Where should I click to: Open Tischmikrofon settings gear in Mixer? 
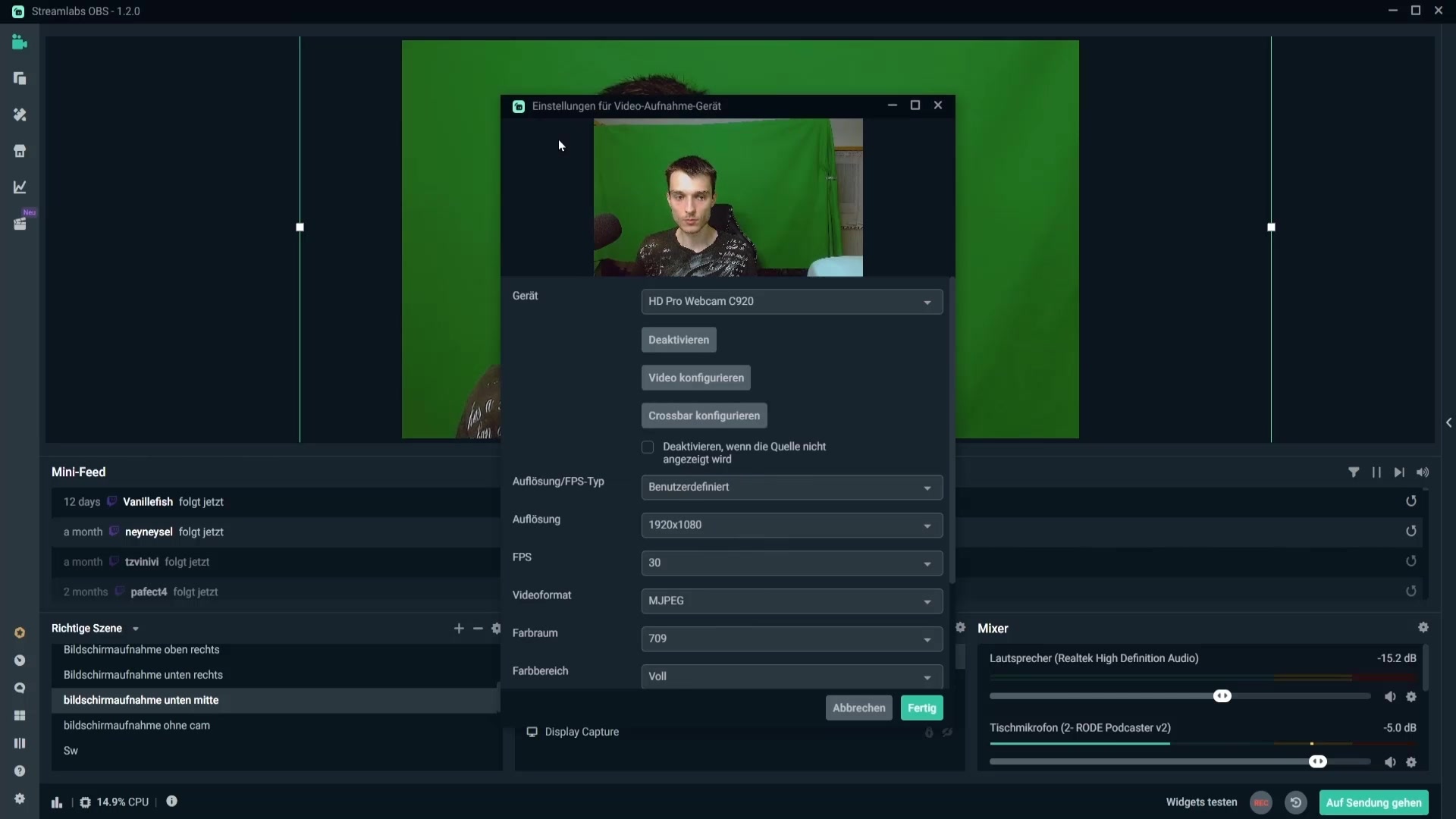(1411, 762)
